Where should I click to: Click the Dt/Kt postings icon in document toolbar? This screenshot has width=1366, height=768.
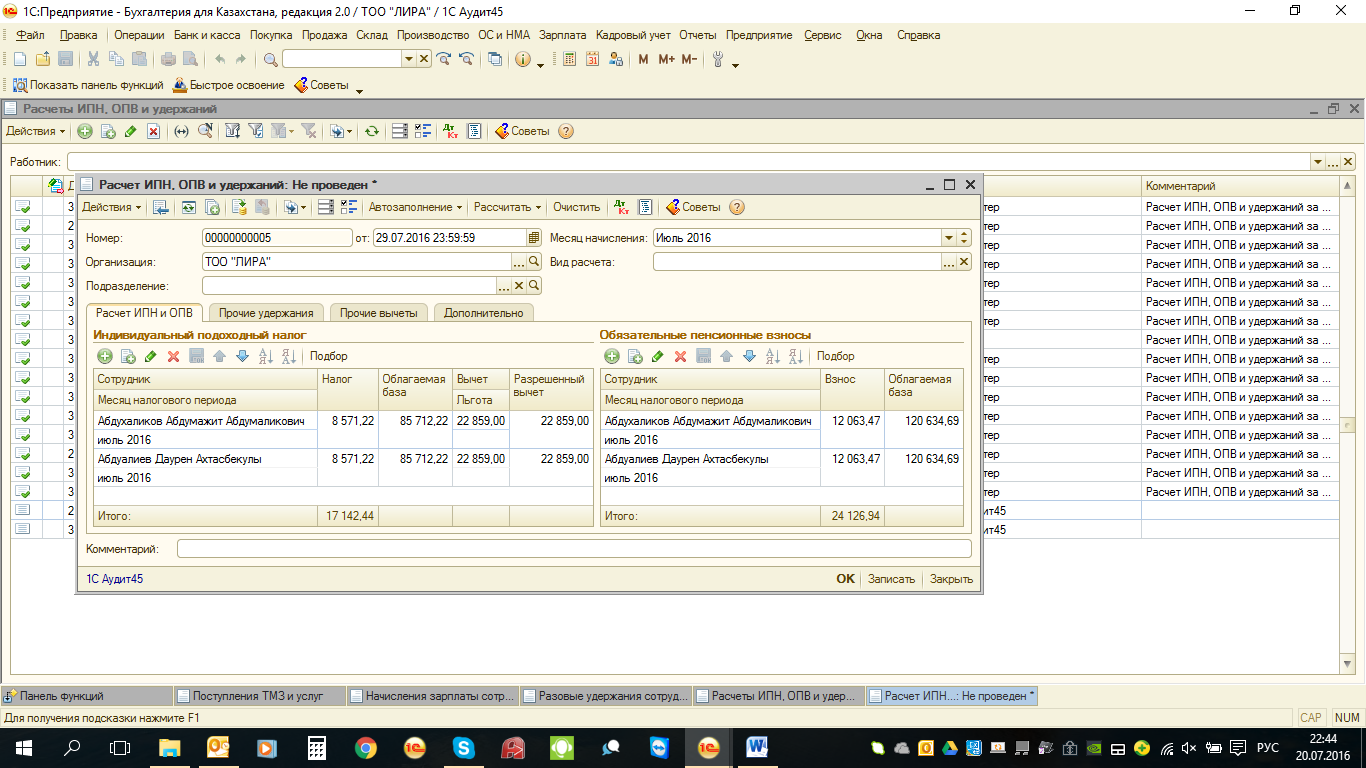point(623,207)
